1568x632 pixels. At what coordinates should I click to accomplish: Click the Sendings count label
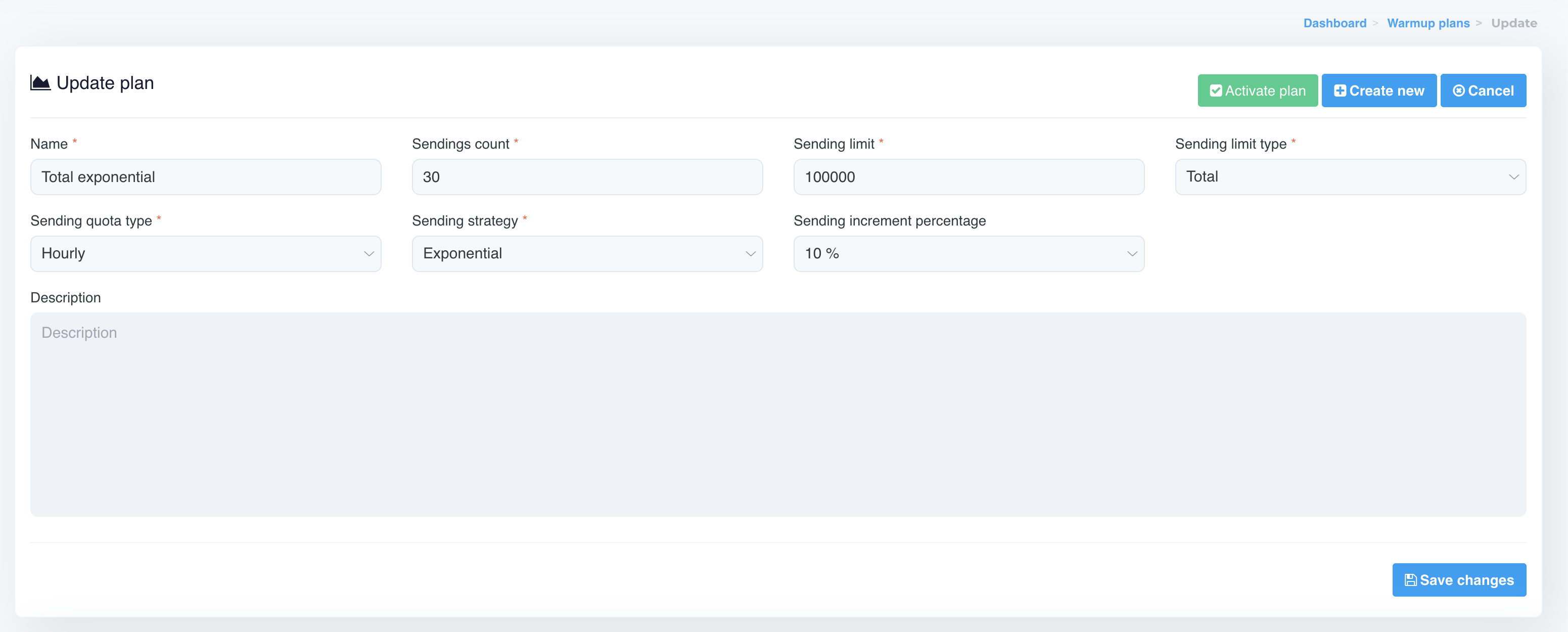pyautogui.click(x=460, y=144)
